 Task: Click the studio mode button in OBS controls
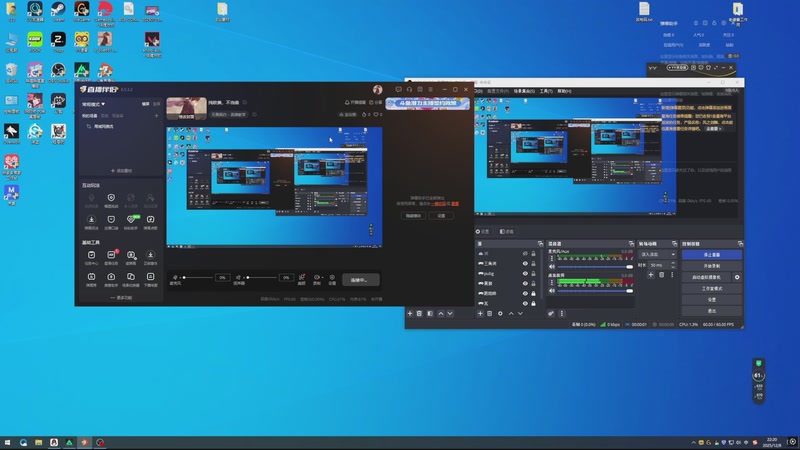coord(712,288)
